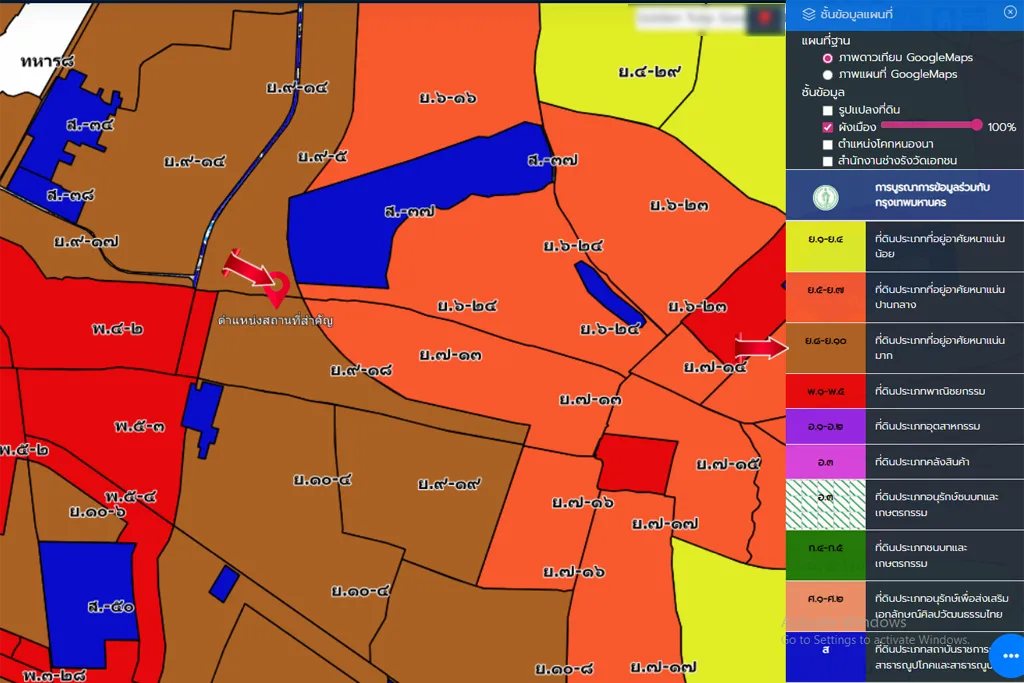This screenshot has width=1024, height=683.
Task: Click the 100% opacity value
Action: (1001, 127)
